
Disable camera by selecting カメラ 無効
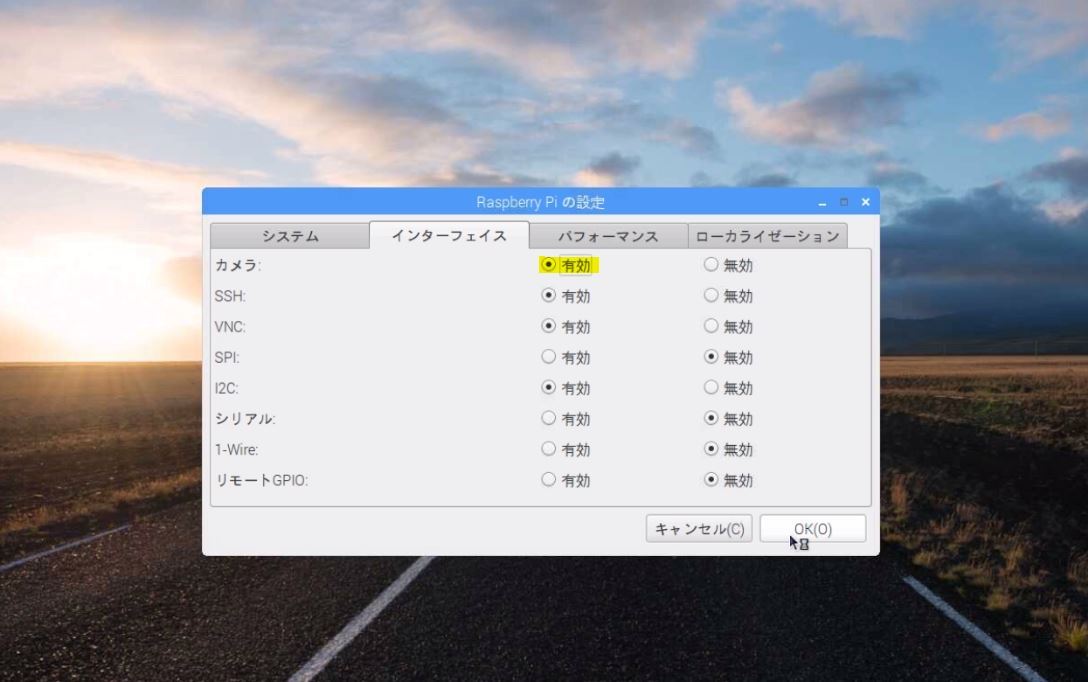711,265
